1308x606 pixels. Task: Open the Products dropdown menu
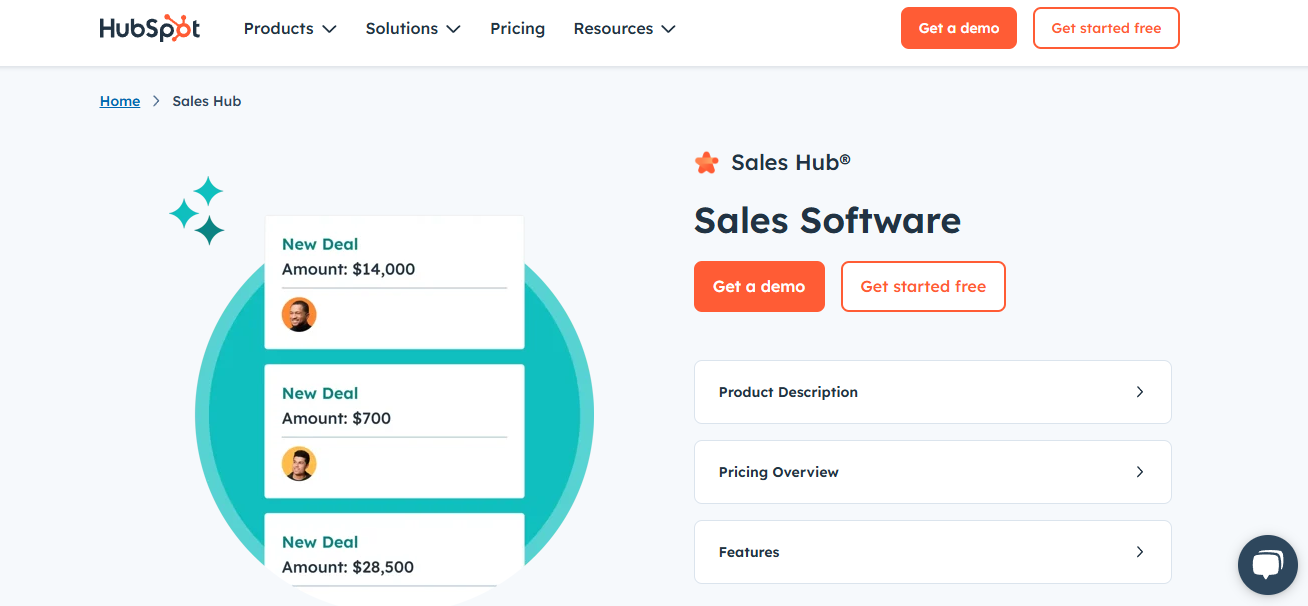coord(290,28)
